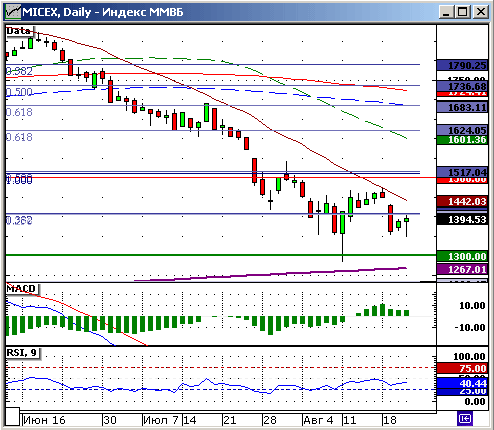Viewport: 494px width, 430px height.
Task: Click the 28 date on time axis
Action: coord(270,420)
